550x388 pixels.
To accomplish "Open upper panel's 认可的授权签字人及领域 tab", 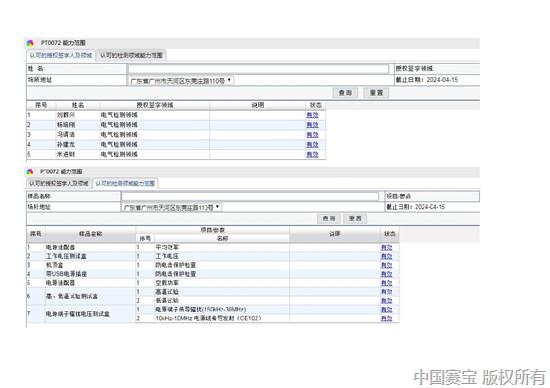I will (x=61, y=55).
